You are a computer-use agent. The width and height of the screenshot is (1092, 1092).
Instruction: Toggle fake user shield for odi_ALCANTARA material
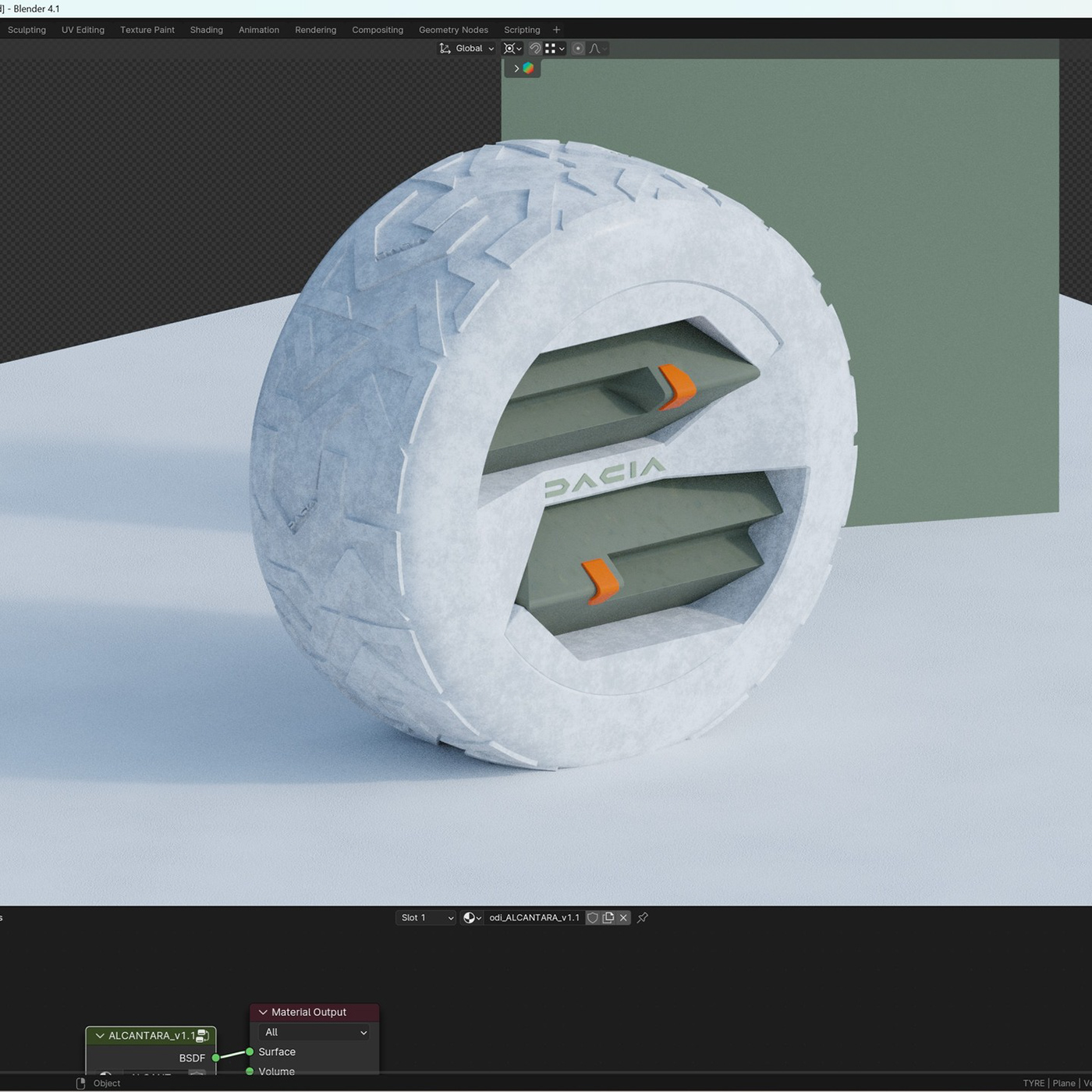click(x=593, y=918)
